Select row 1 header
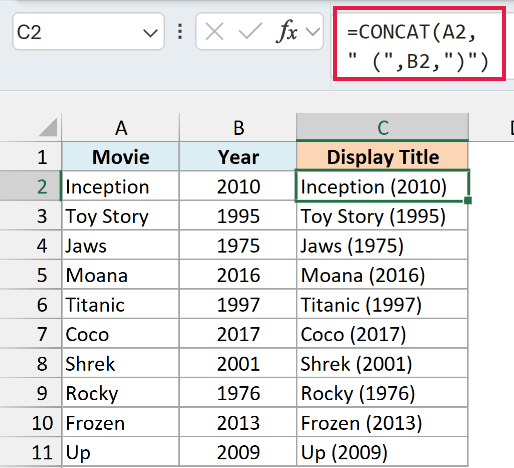Screen dimensions: 514x468 [x=31, y=157]
